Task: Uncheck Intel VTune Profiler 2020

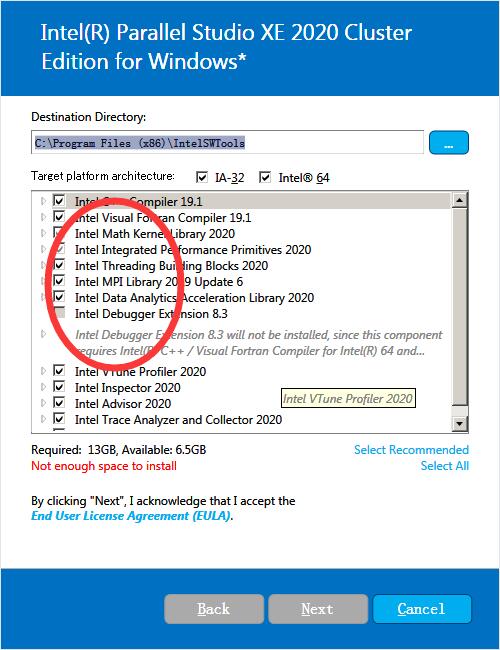Action: [59, 371]
